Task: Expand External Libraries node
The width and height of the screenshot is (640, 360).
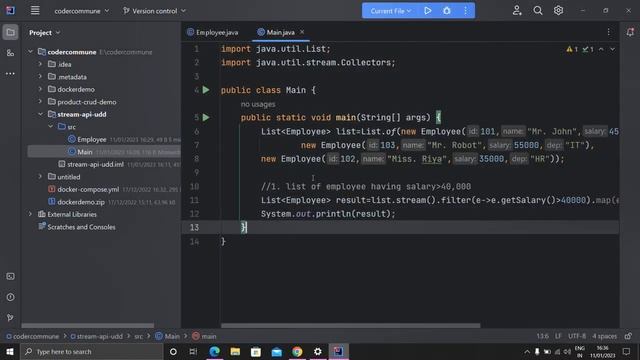Action: (x=31, y=214)
